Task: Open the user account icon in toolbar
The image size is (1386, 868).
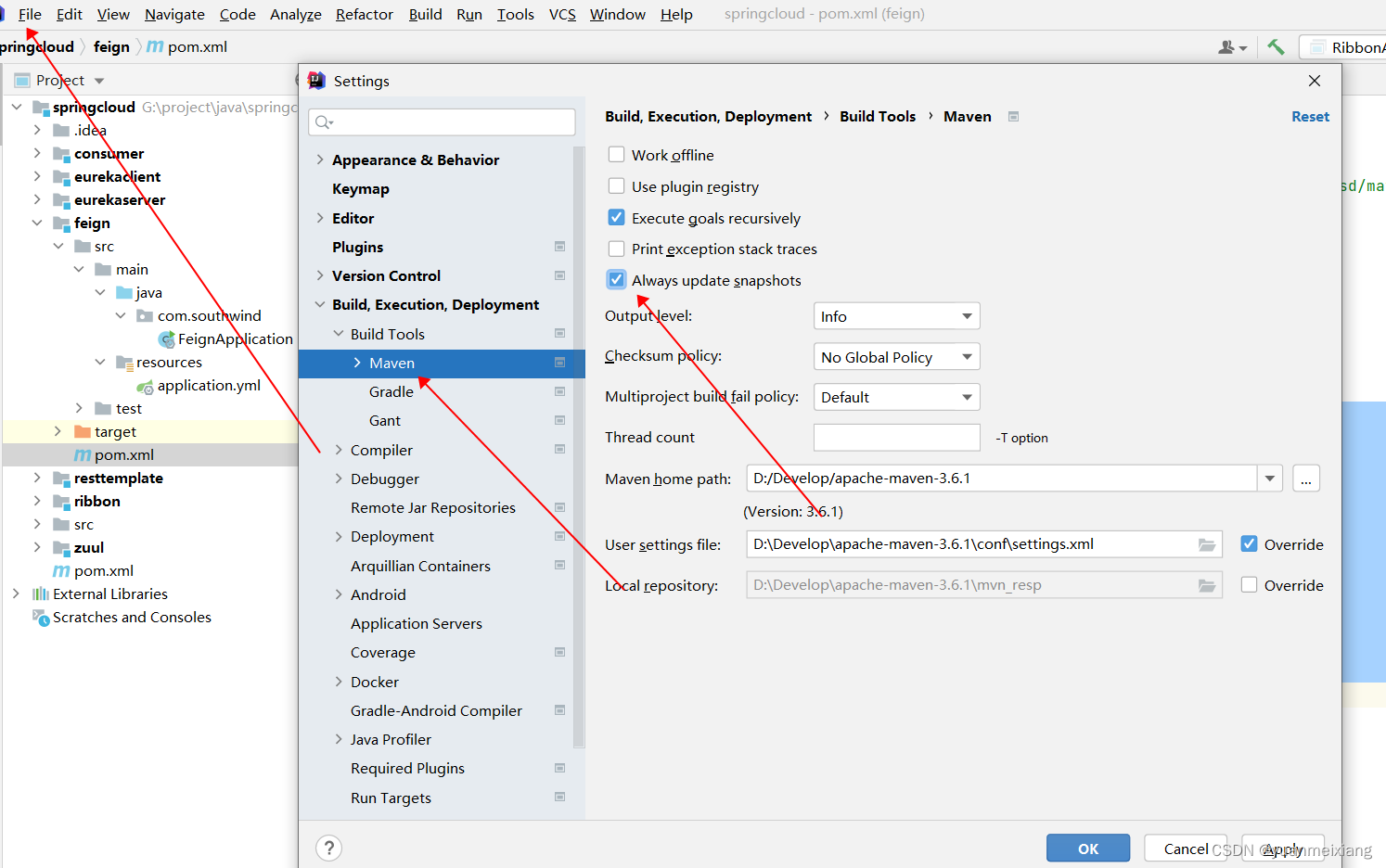Action: tap(1232, 46)
